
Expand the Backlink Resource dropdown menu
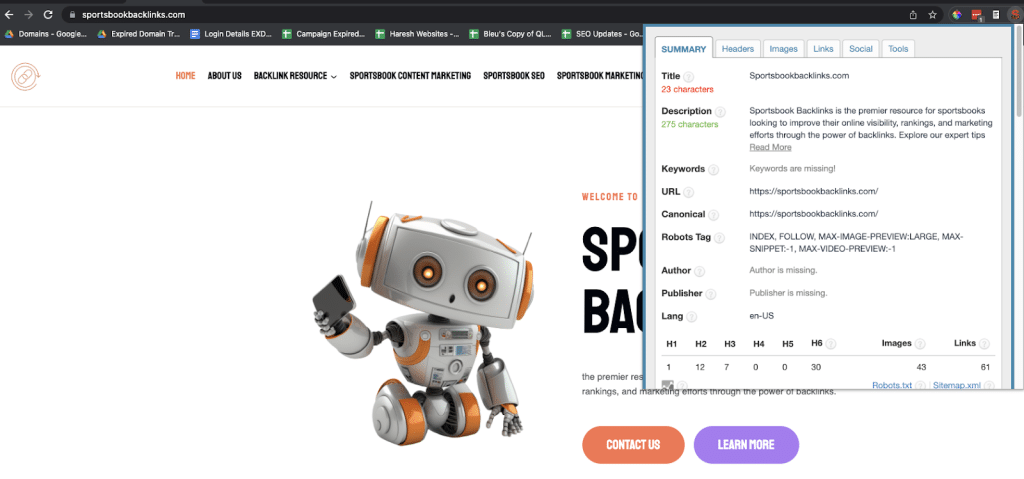click(295, 76)
